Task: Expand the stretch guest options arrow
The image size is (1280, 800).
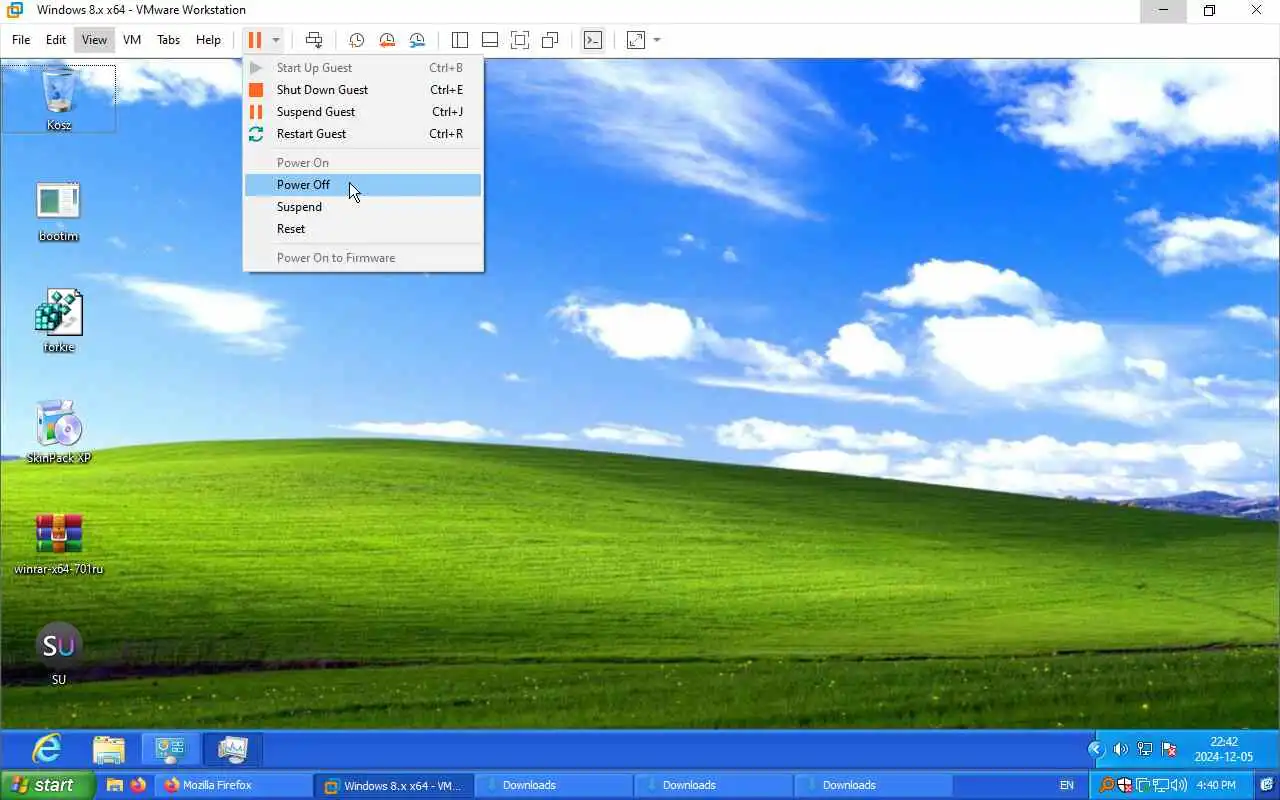Action: click(x=657, y=40)
